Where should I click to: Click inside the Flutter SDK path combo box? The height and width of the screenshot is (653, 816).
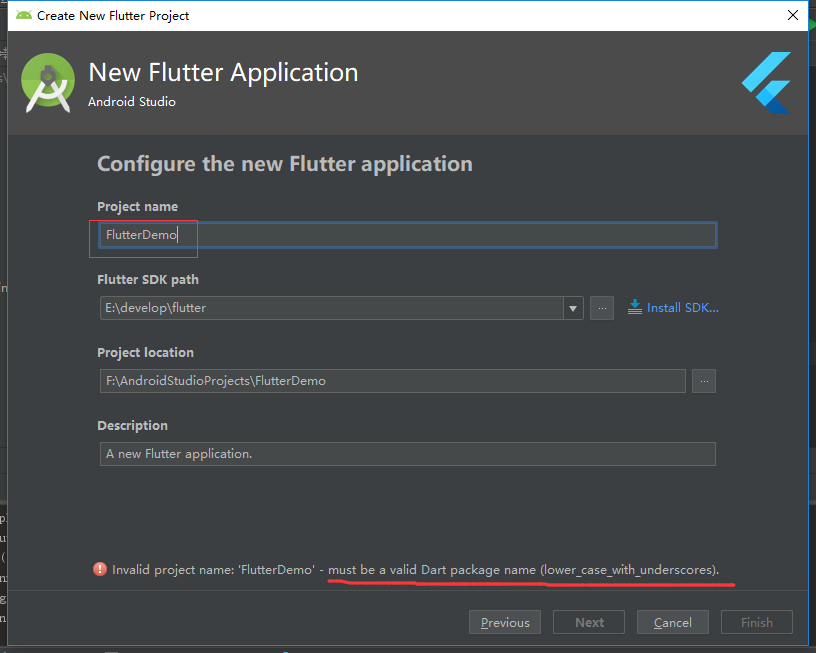click(x=330, y=308)
